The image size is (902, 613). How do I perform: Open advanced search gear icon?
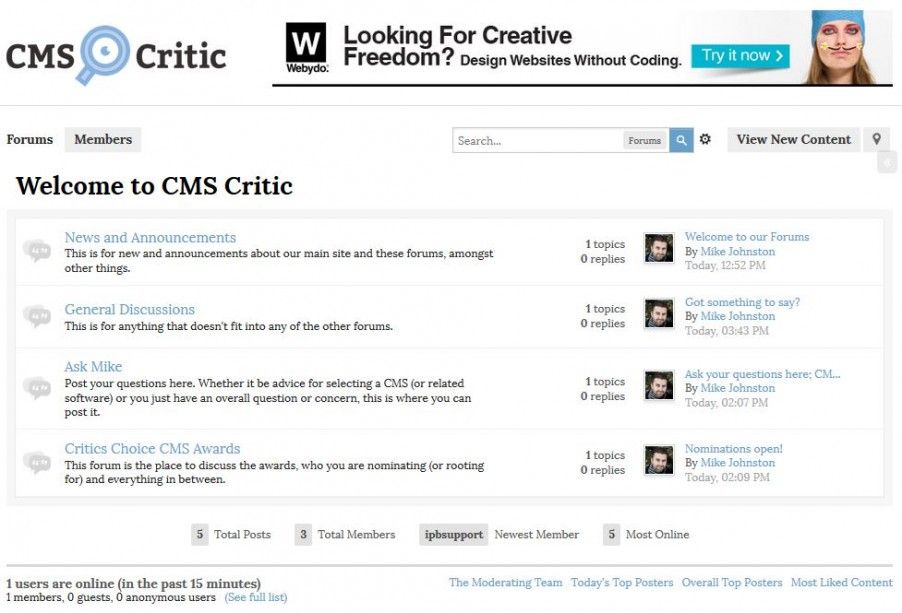tap(705, 139)
